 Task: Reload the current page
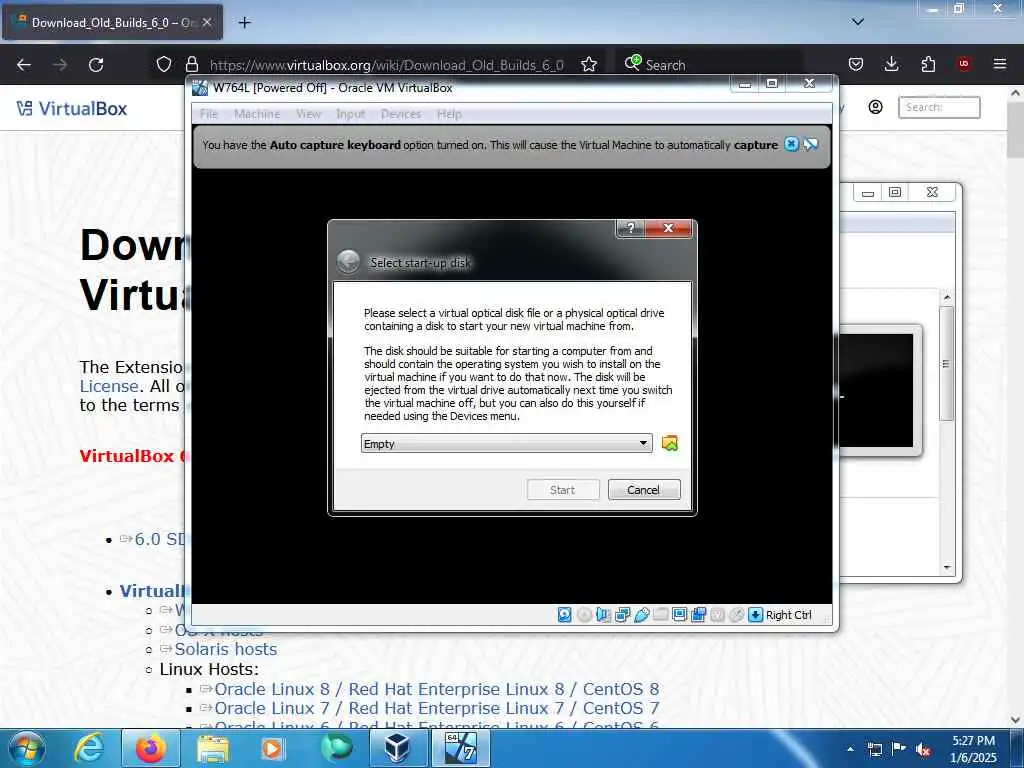pos(96,64)
